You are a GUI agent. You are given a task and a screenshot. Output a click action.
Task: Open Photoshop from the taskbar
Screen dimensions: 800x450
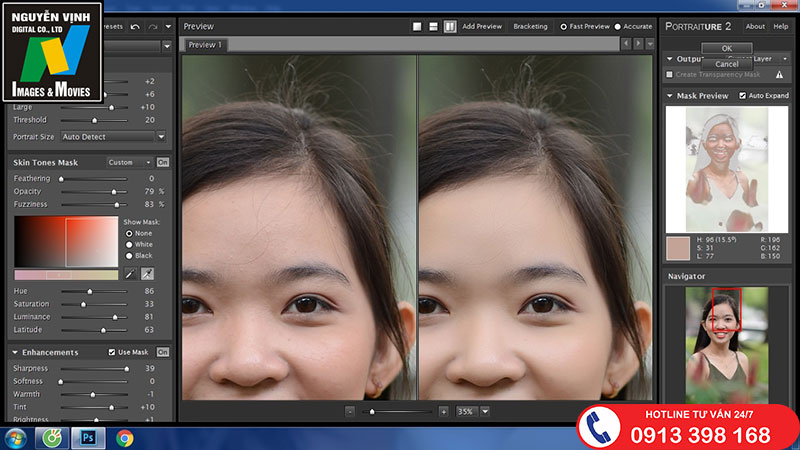tap(88, 438)
